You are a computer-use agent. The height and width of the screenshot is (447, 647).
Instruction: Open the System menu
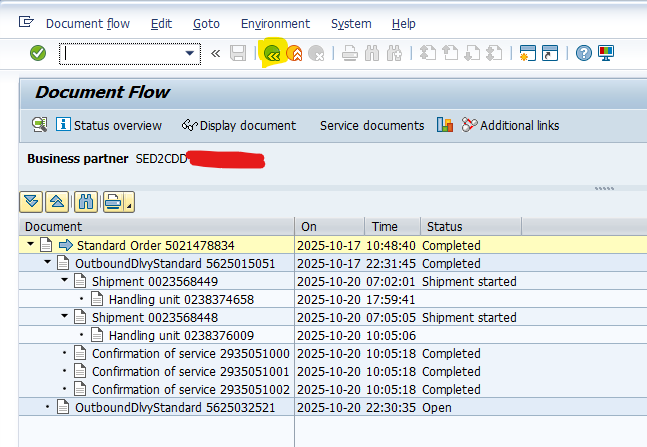(x=351, y=24)
